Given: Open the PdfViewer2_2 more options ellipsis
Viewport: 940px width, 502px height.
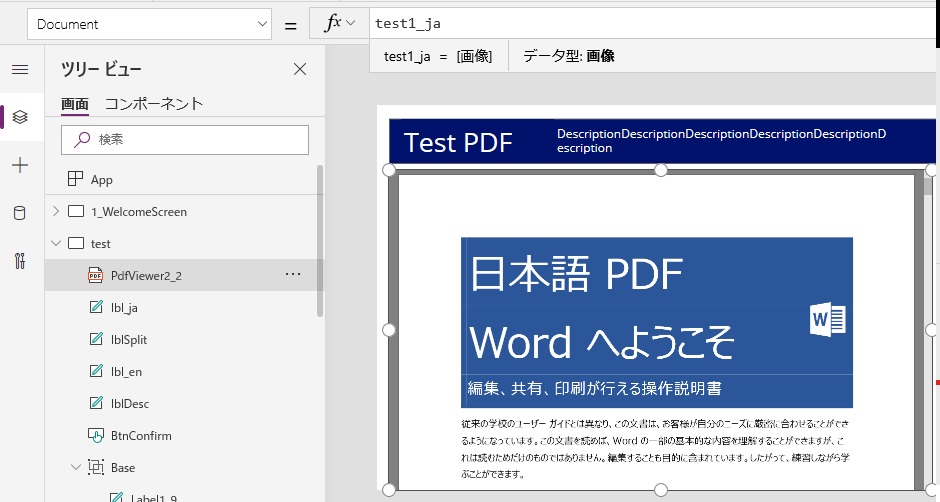Looking at the screenshot, I should coord(293,274).
